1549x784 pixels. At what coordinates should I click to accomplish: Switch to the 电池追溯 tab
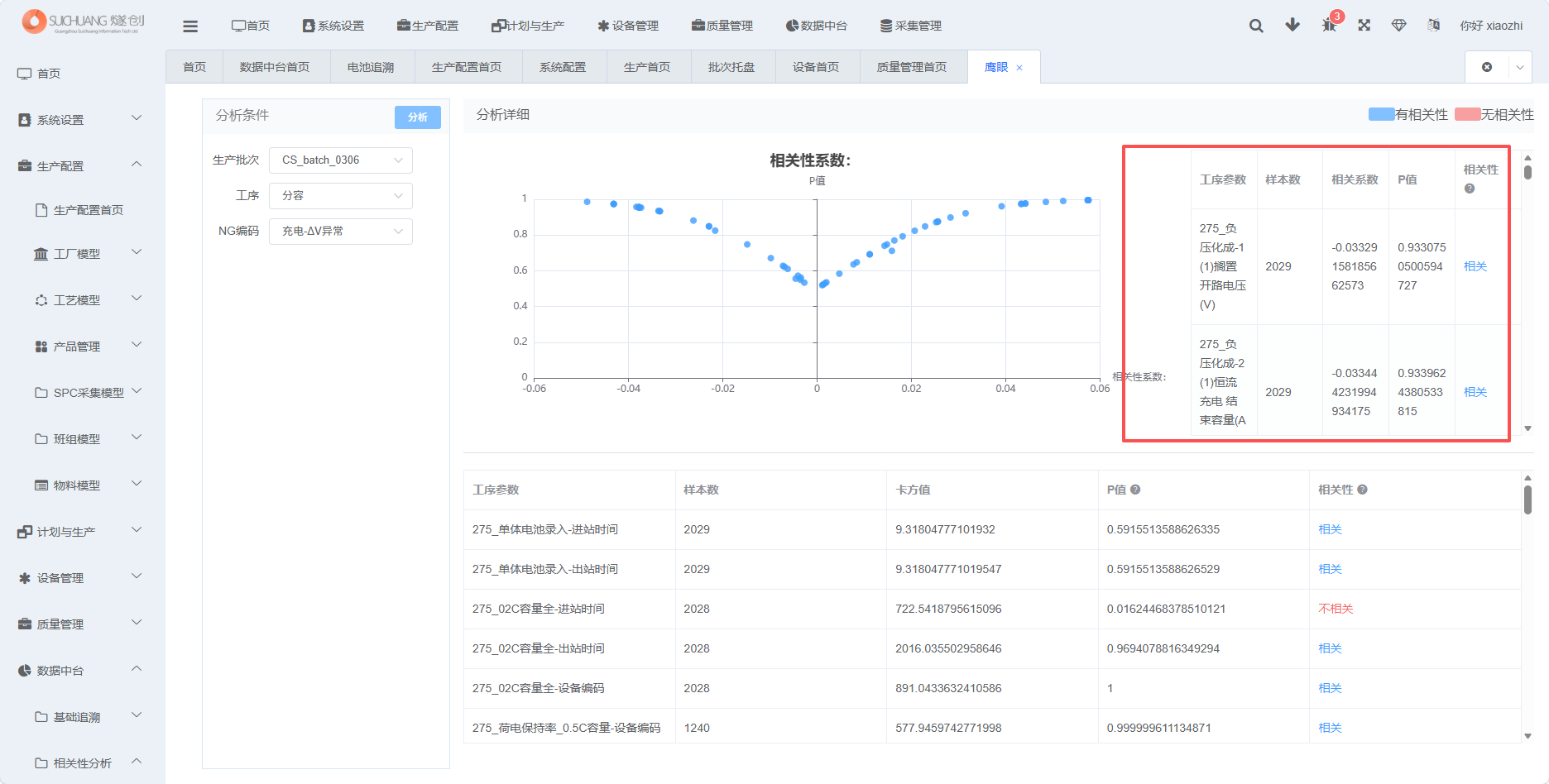tap(371, 67)
